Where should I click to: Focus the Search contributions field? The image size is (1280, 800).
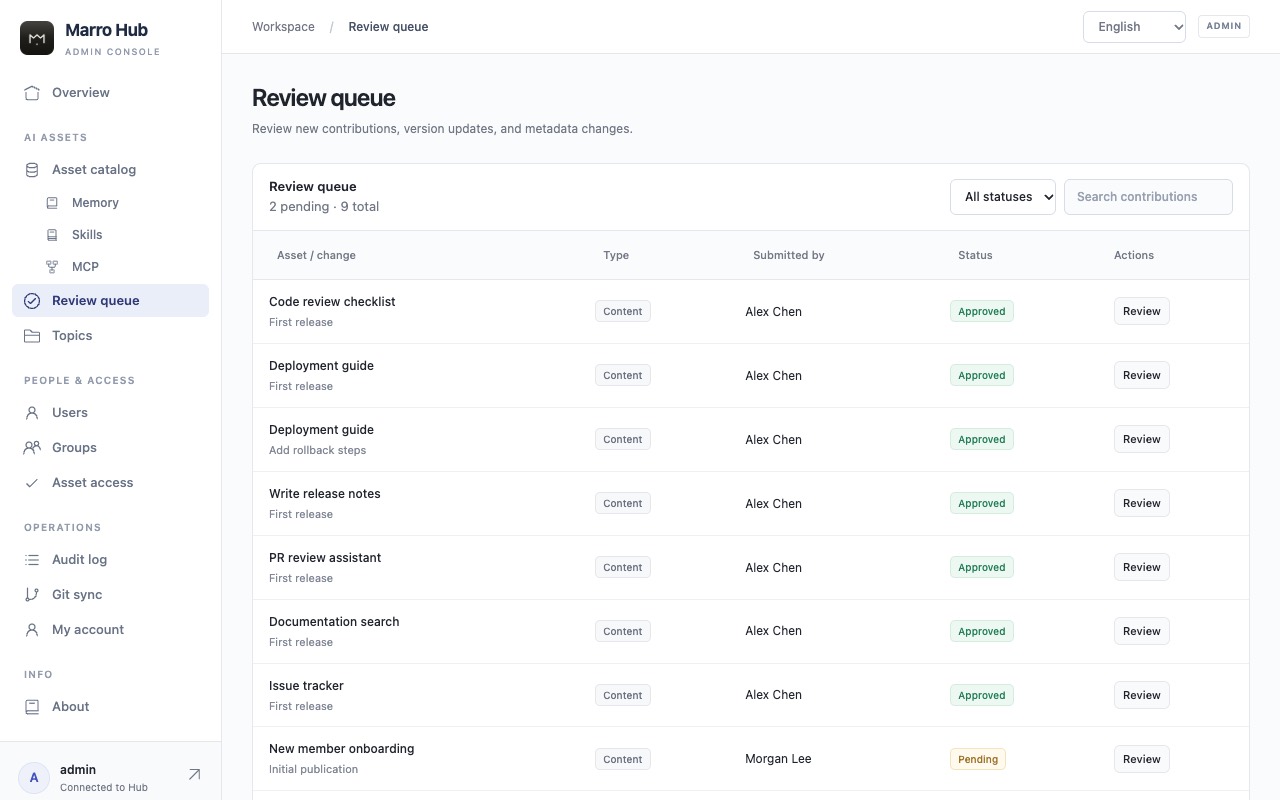point(1148,197)
